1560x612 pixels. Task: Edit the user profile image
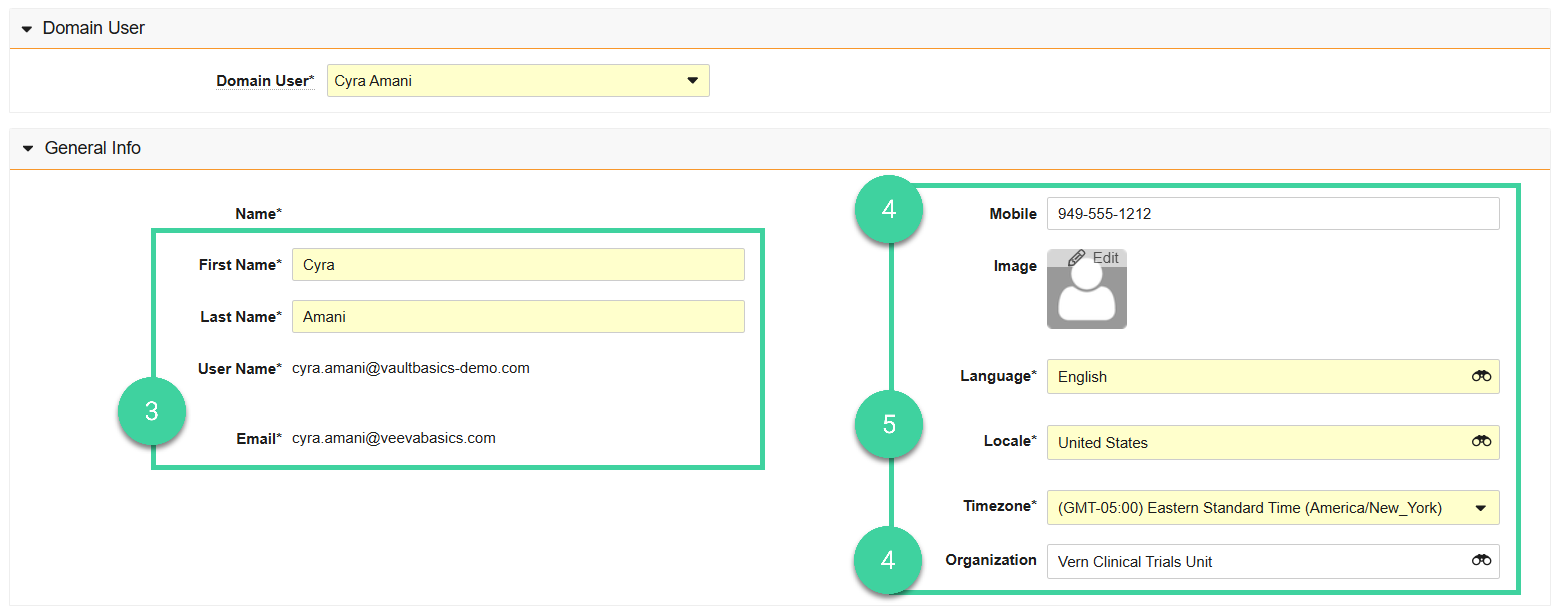pos(1093,258)
